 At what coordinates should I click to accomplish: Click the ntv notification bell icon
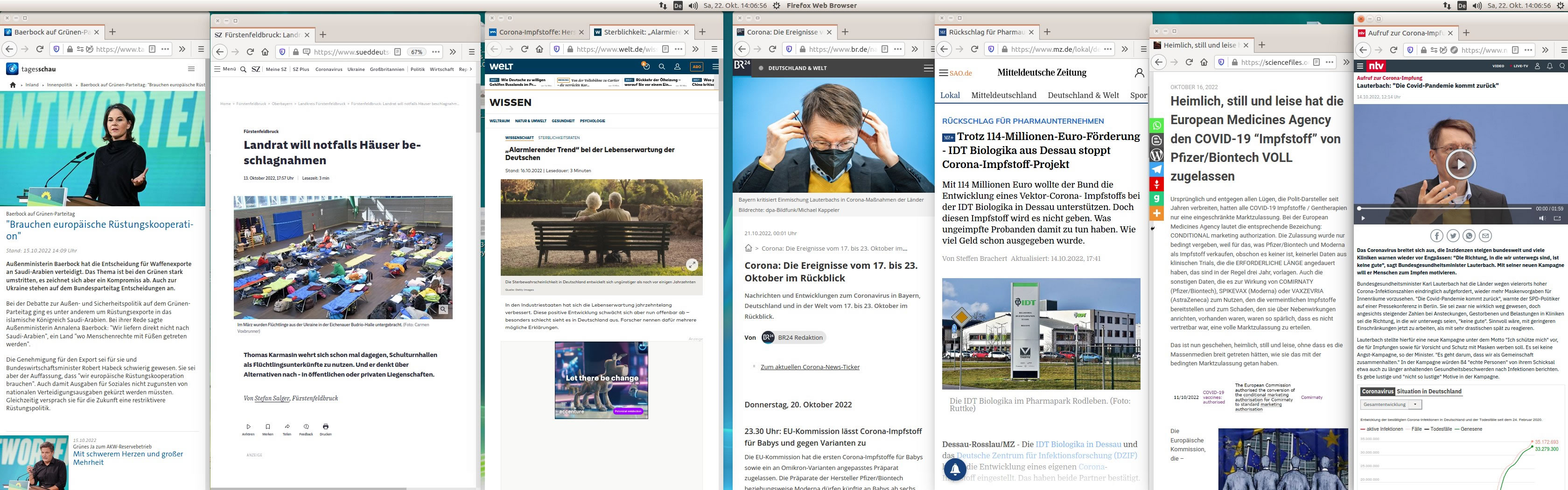[x=1549, y=66]
